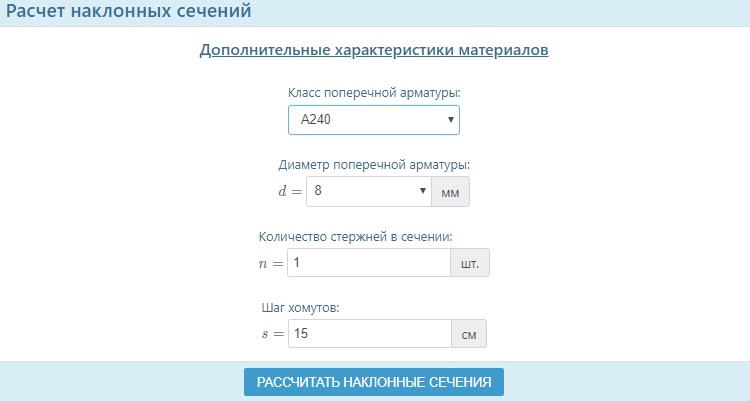Viewport: 750px width, 401px height.
Task: Click the 'шт.' unit box
Action: (470, 263)
